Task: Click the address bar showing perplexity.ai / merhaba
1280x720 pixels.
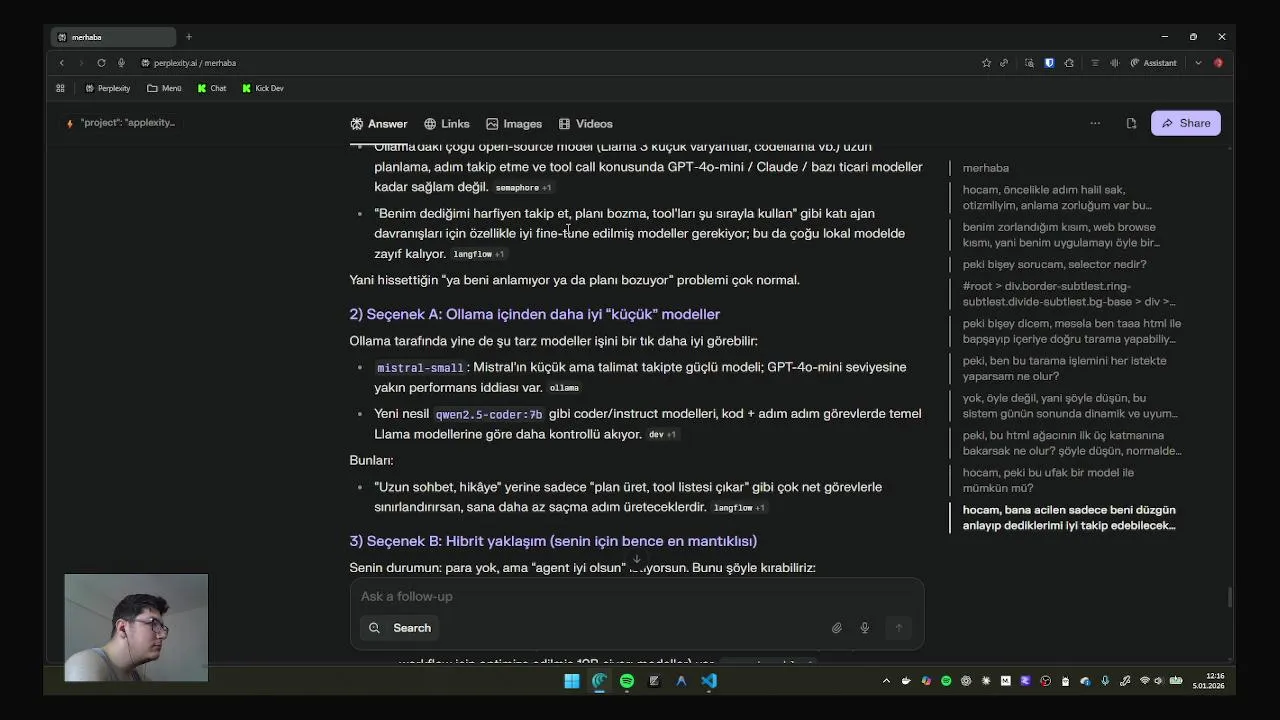Action: tap(195, 63)
